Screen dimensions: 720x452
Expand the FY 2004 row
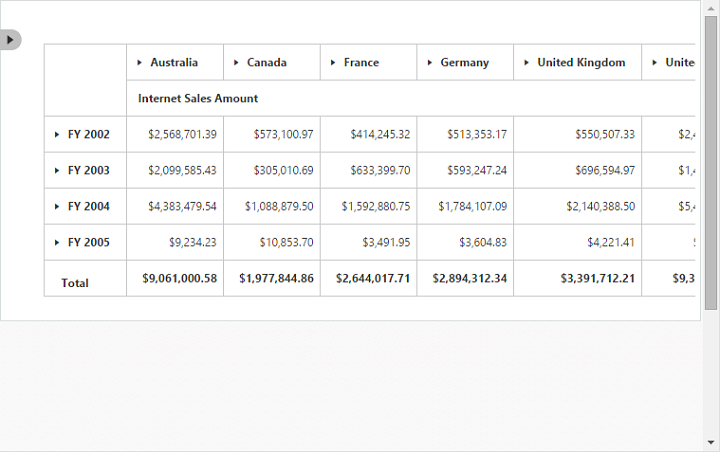pos(57,207)
